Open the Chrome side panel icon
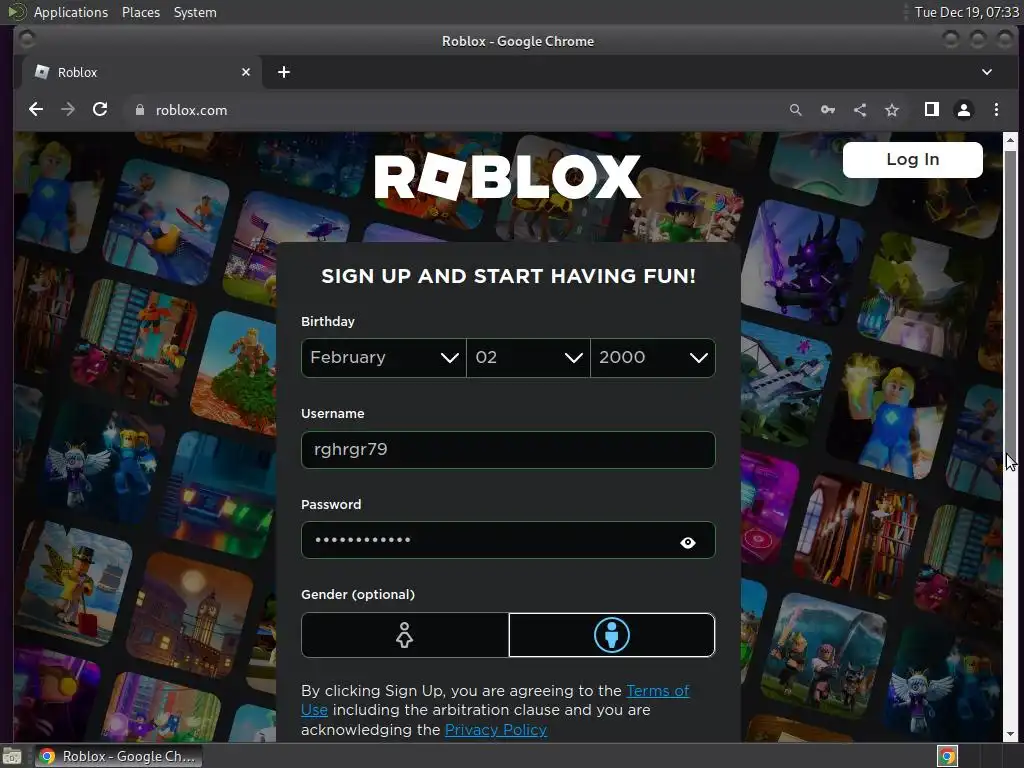 [x=932, y=110]
